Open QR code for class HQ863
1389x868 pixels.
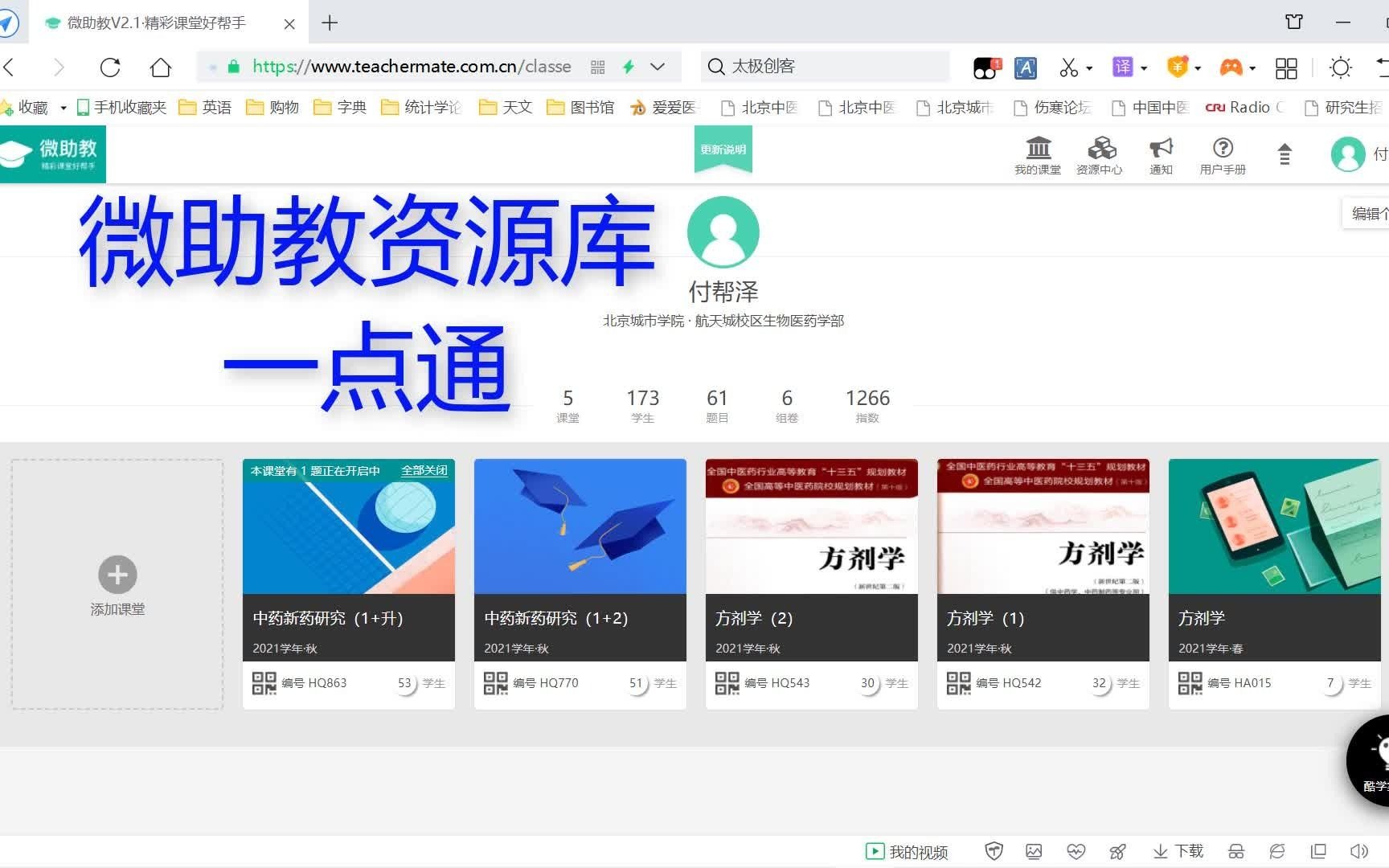(264, 683)
